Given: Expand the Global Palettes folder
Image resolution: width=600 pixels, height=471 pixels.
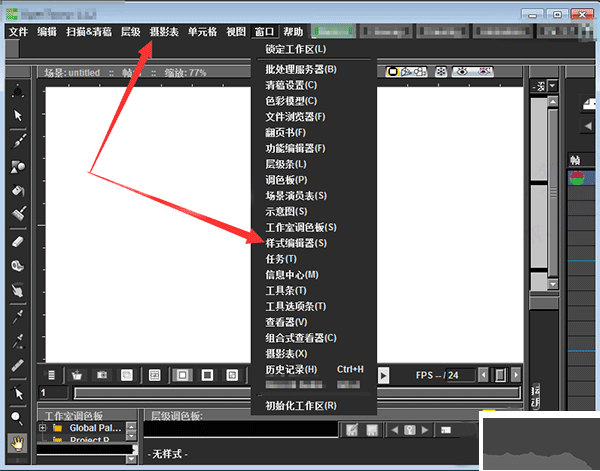Looking at the screenshot, I should coord(42,427).
